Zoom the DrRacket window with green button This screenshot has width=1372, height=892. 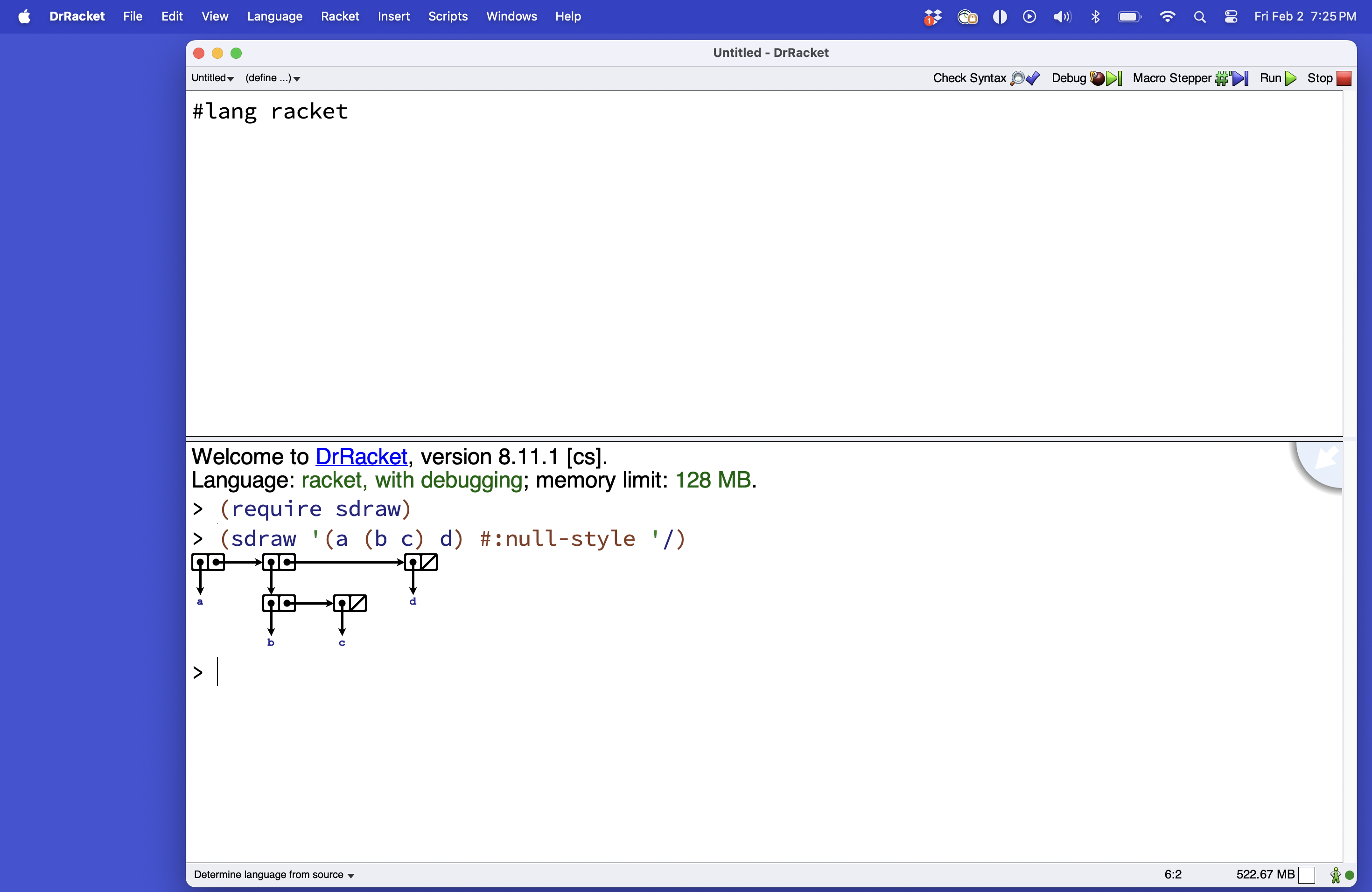pos(236,53)
